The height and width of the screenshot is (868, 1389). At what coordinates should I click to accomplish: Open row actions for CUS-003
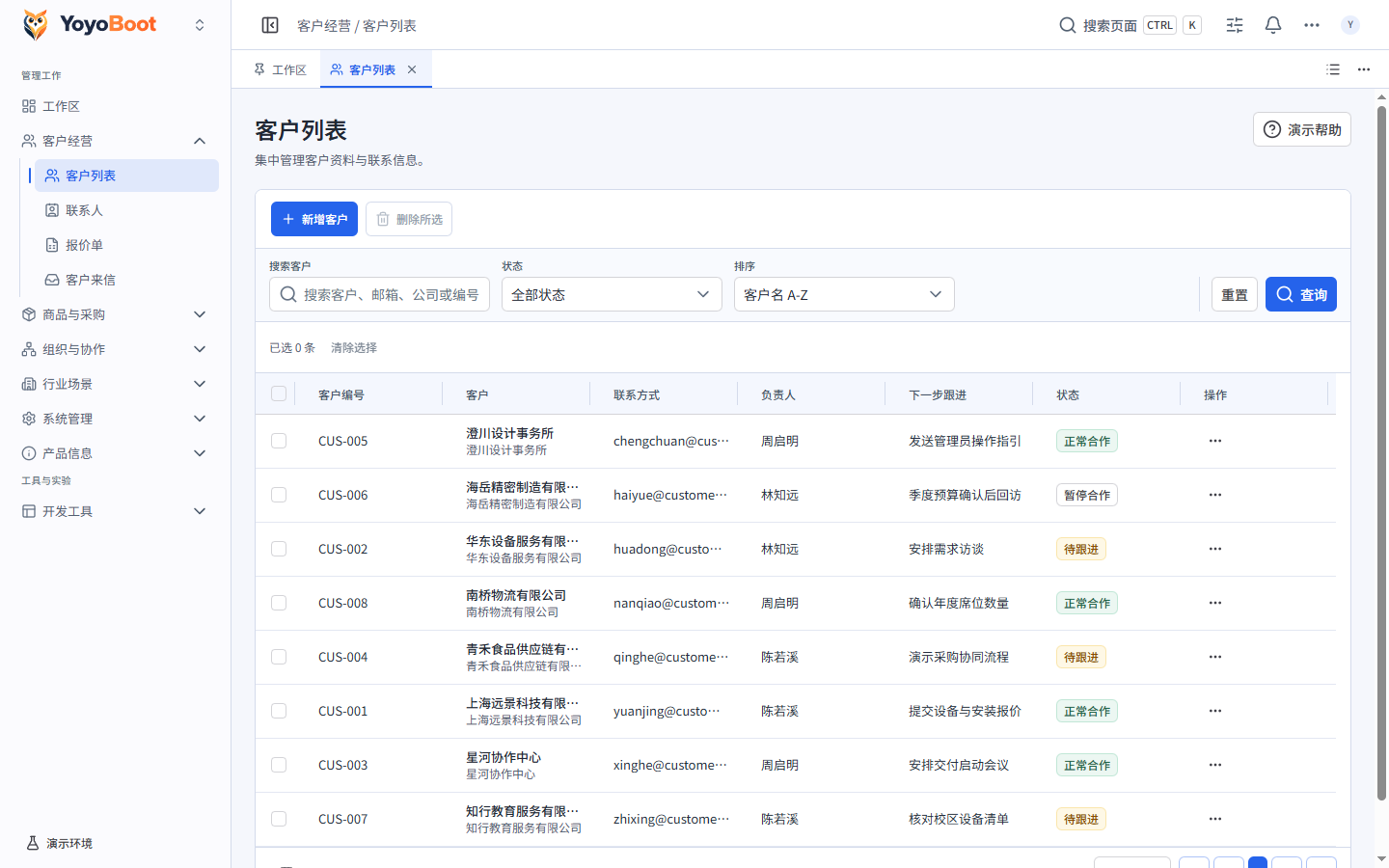[1215, 765]
